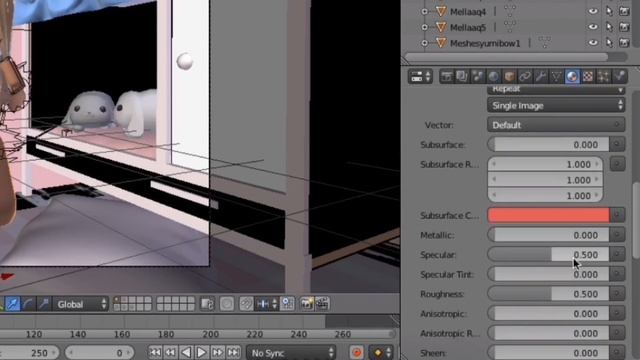Click the Sheen 0.000 slider
The height and width of the screenshot is (360, 640).
pos(548,353)
